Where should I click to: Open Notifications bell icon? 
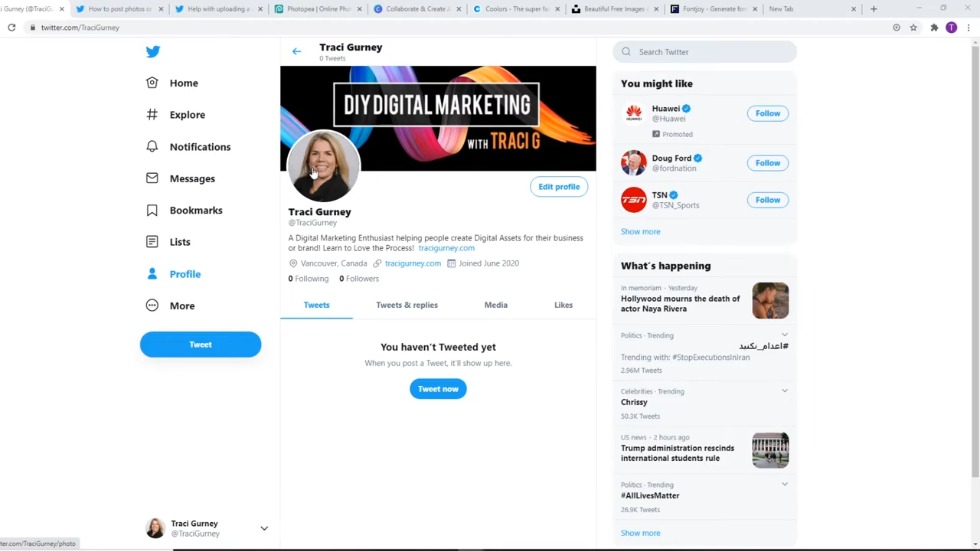[152, 146]
